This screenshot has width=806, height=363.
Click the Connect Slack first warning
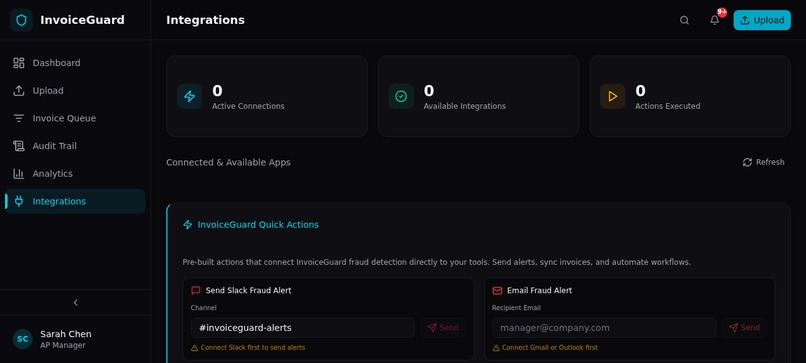pyautogui.click(x=248, y=348)
